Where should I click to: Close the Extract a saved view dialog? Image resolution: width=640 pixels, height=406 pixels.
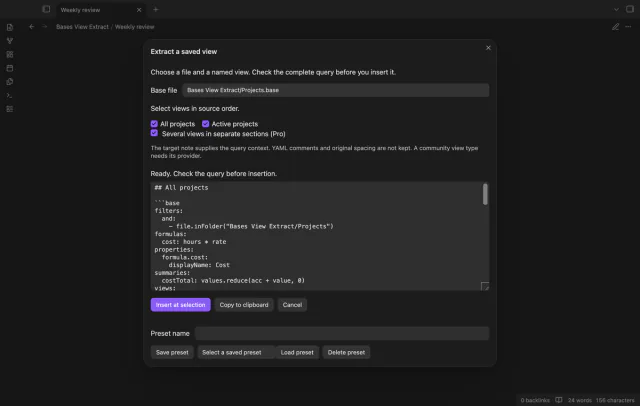pos(488,48)
